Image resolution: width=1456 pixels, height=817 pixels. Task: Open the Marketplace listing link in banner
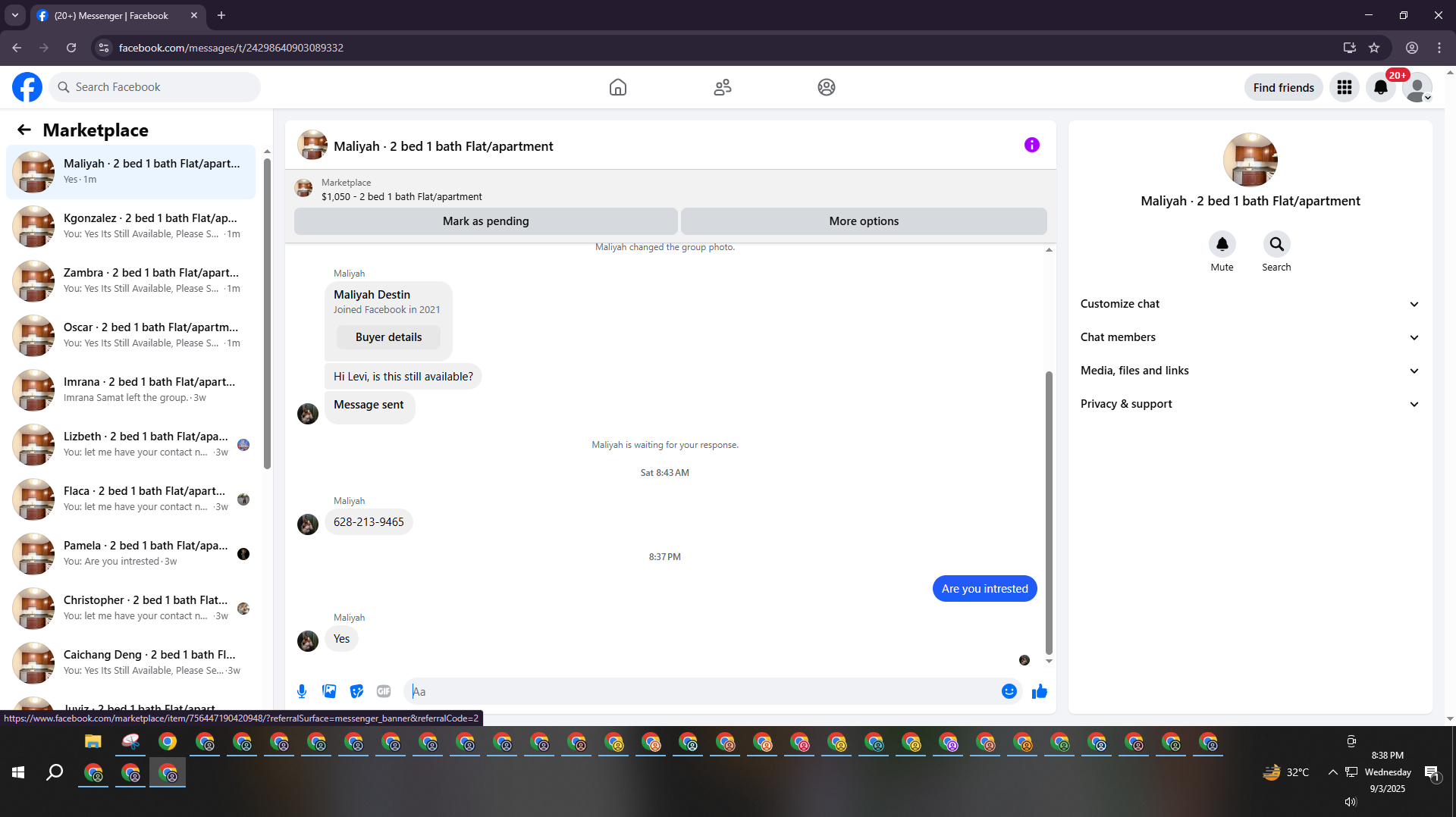point(401,197)
